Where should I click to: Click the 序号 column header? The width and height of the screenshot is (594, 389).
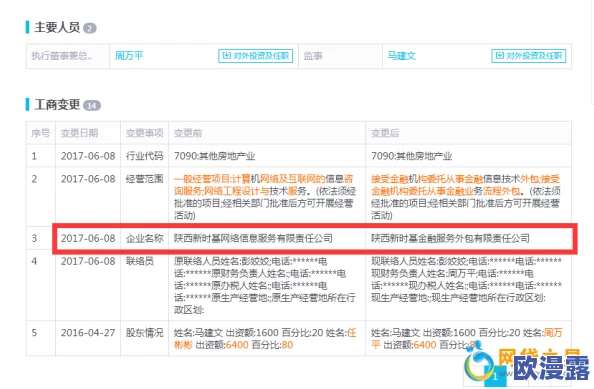(x=41, y=133)
